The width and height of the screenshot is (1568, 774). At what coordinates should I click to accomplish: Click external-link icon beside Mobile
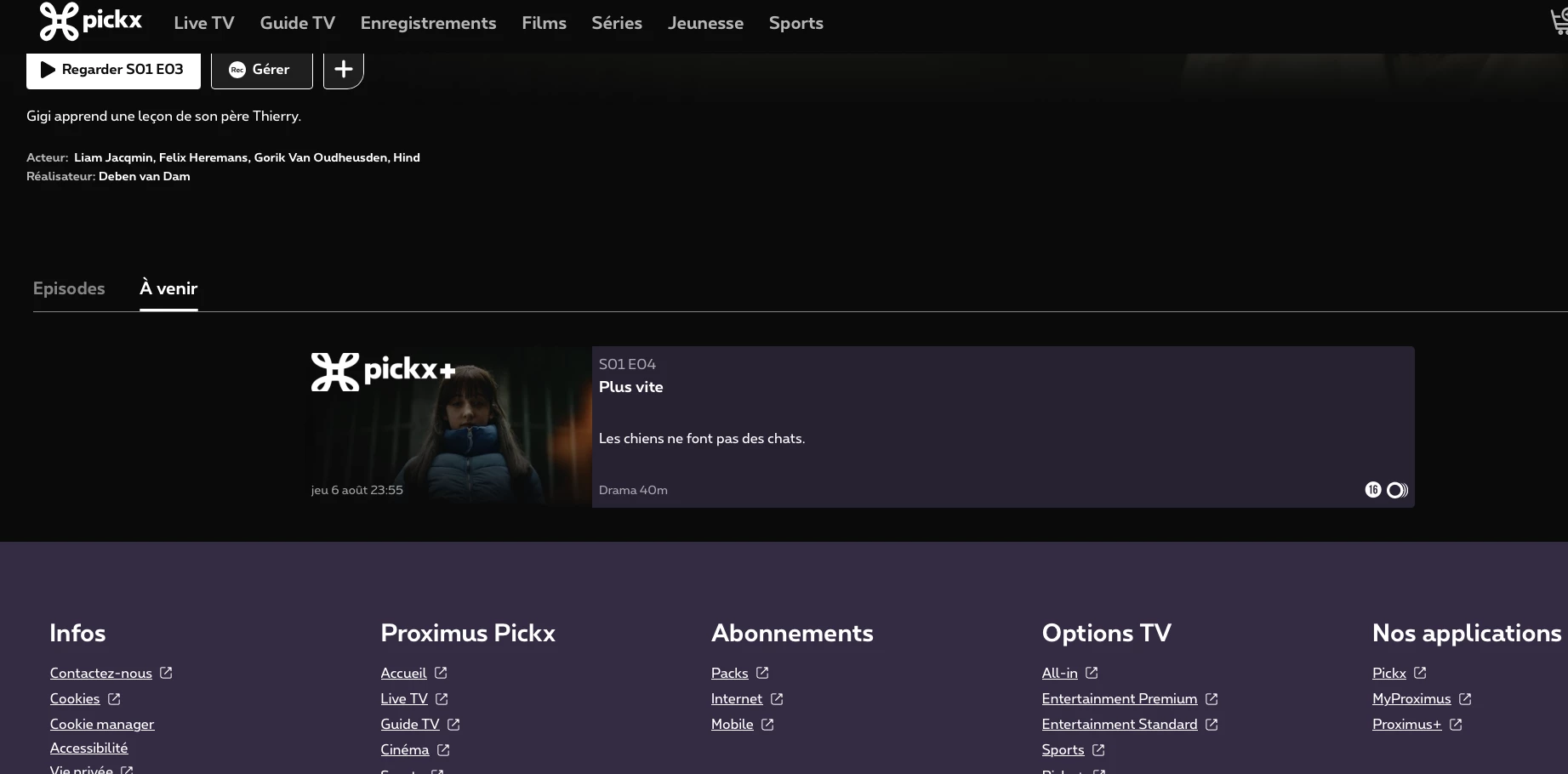click(x=767, y=724)
